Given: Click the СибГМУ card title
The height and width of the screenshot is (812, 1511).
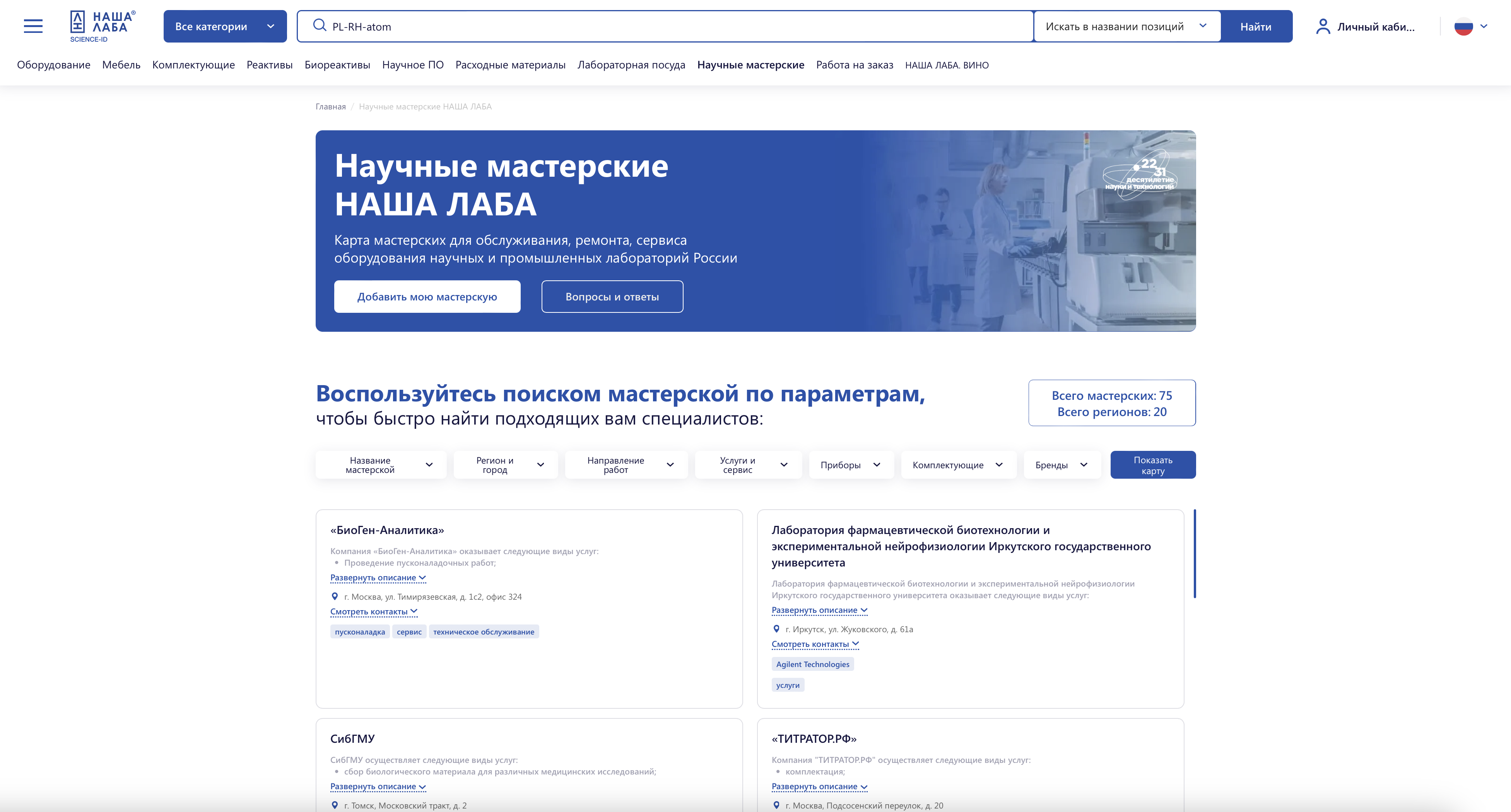Looking at the screenshot, I should [352, 739].
